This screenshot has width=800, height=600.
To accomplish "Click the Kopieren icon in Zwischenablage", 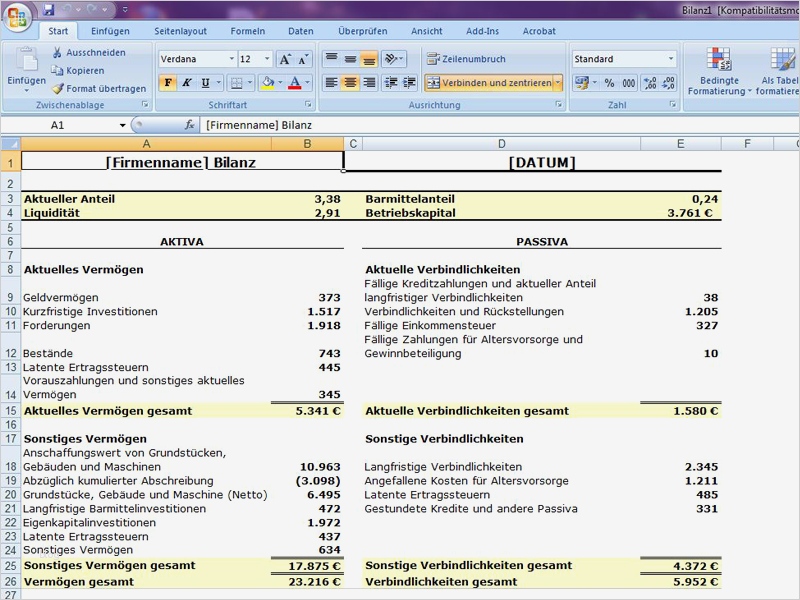I will (x=57, y=70).
